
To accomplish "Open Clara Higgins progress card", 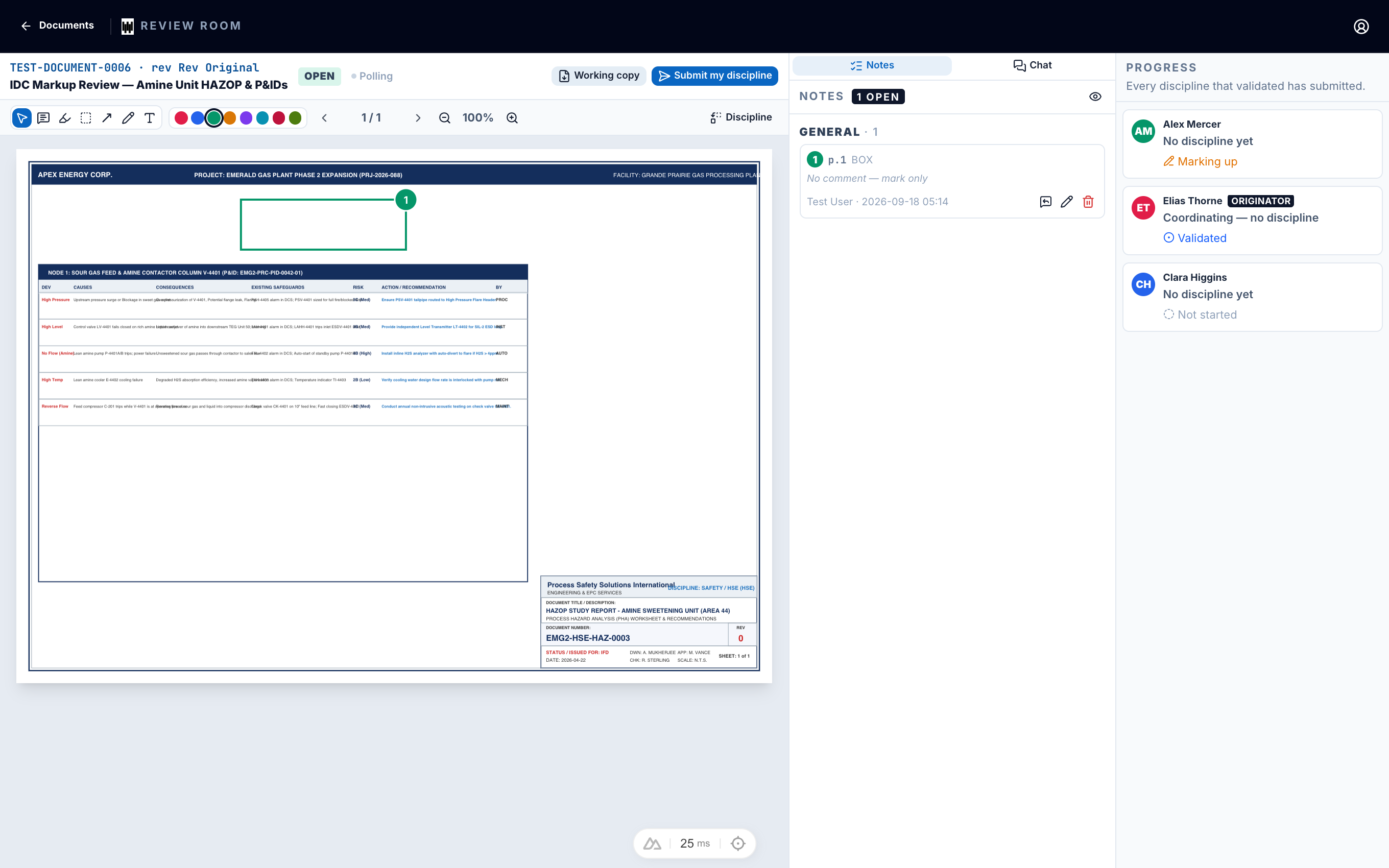I will click(x=1252, y=296).
